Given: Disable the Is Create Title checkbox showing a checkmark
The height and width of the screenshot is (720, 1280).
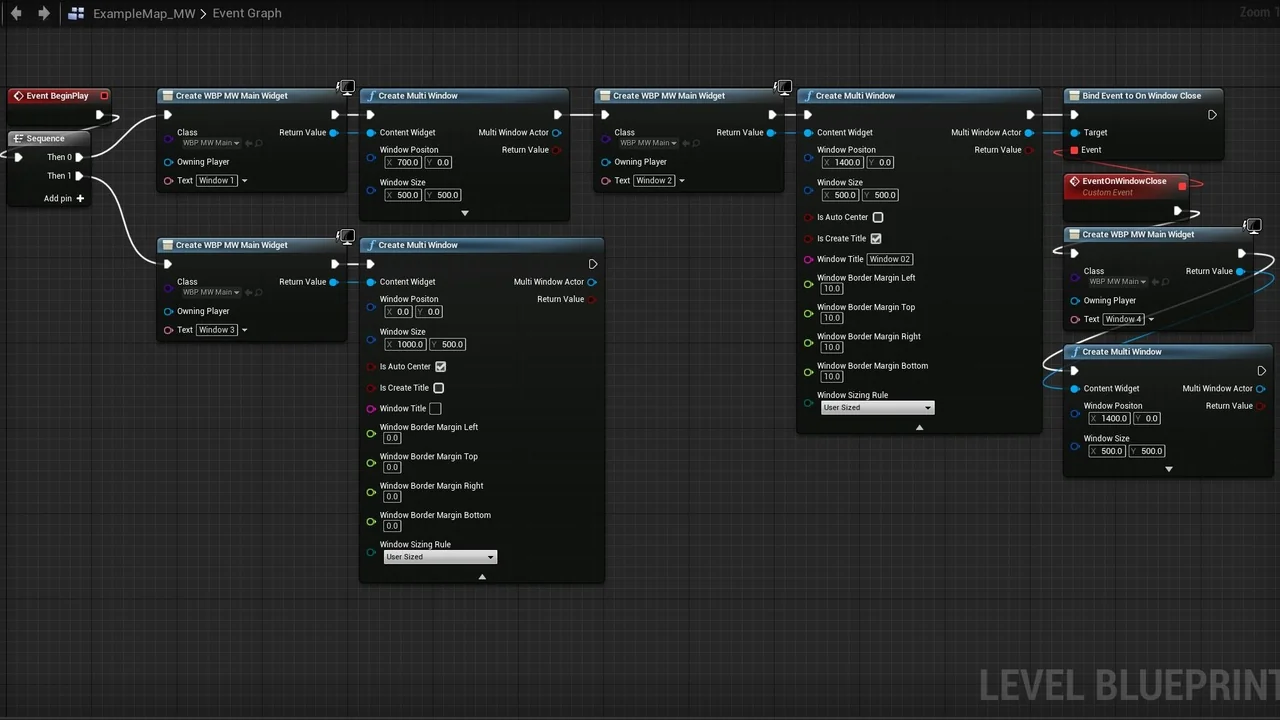Looking at the screenshot, I should pos(876,238).
